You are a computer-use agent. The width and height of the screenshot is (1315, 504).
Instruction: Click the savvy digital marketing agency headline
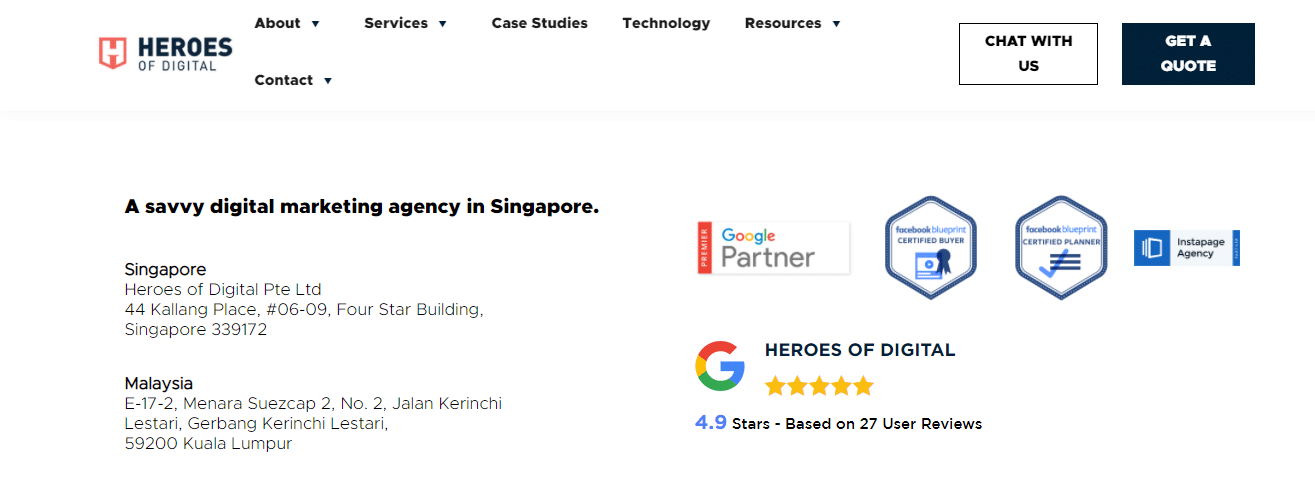click(362, 207)
